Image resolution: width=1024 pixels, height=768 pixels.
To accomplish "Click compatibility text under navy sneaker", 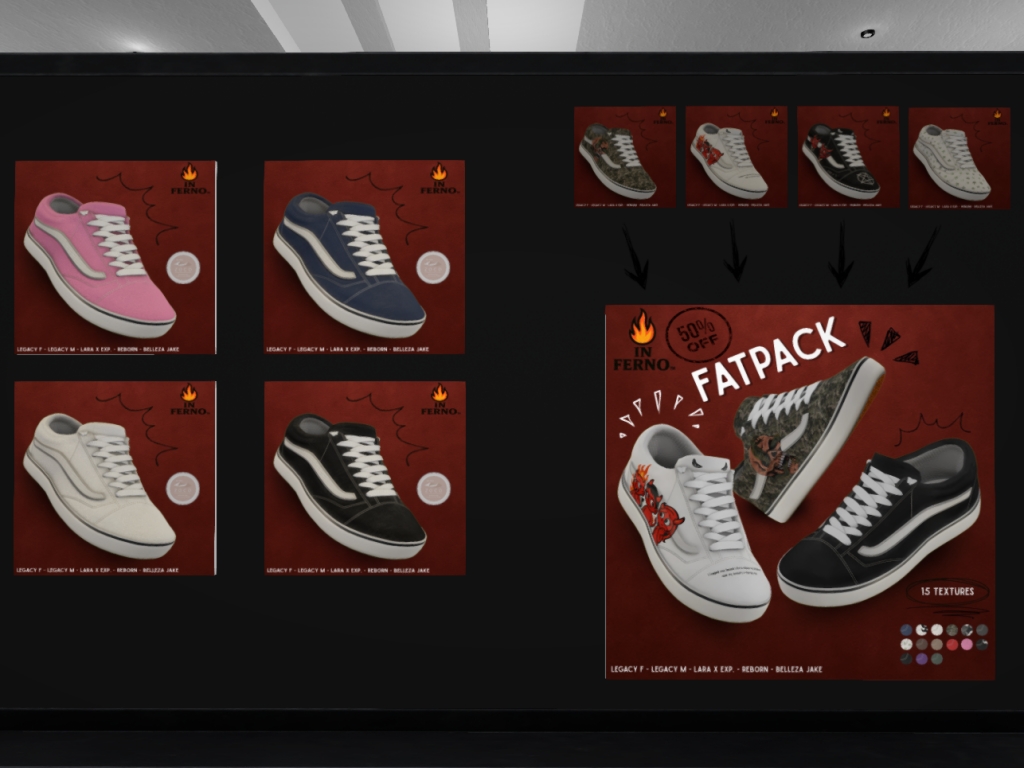I will [348, 349].
